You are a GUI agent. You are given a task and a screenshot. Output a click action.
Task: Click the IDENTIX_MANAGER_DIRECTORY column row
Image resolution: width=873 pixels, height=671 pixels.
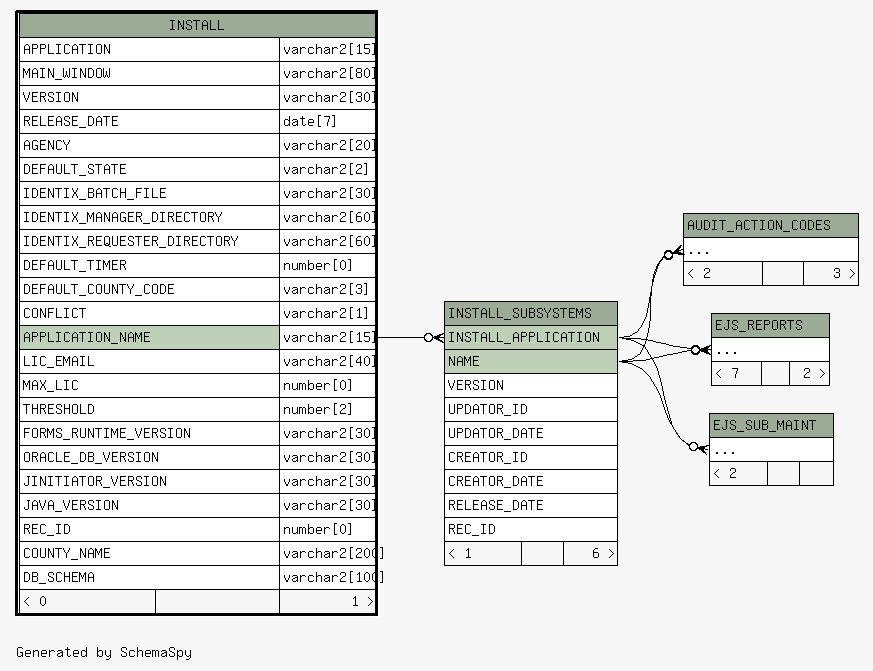tap(149, 217)
